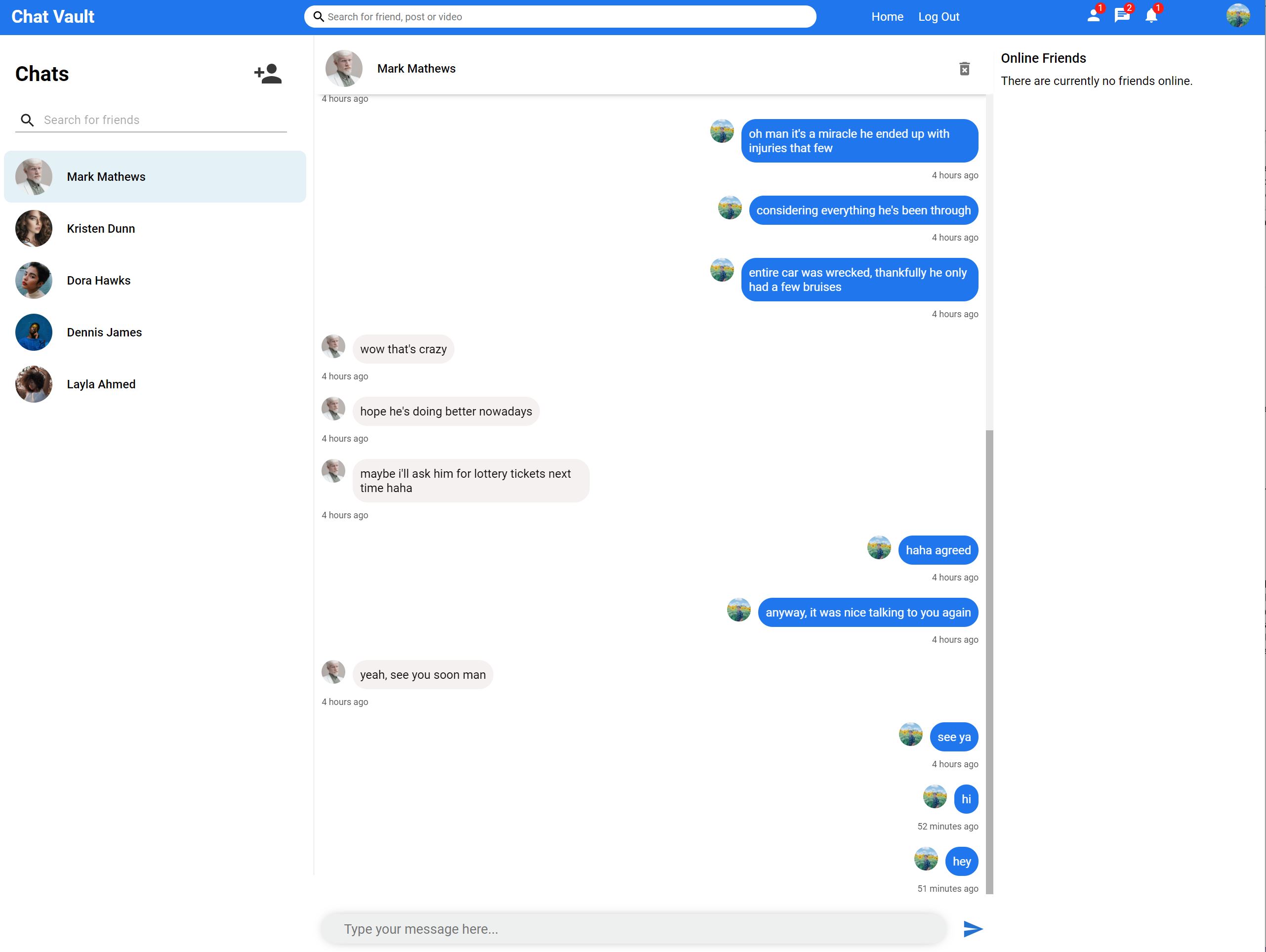Click Mark Mathews' avatar in the chat header
The image size is (1266, 952).
[343, 69]
